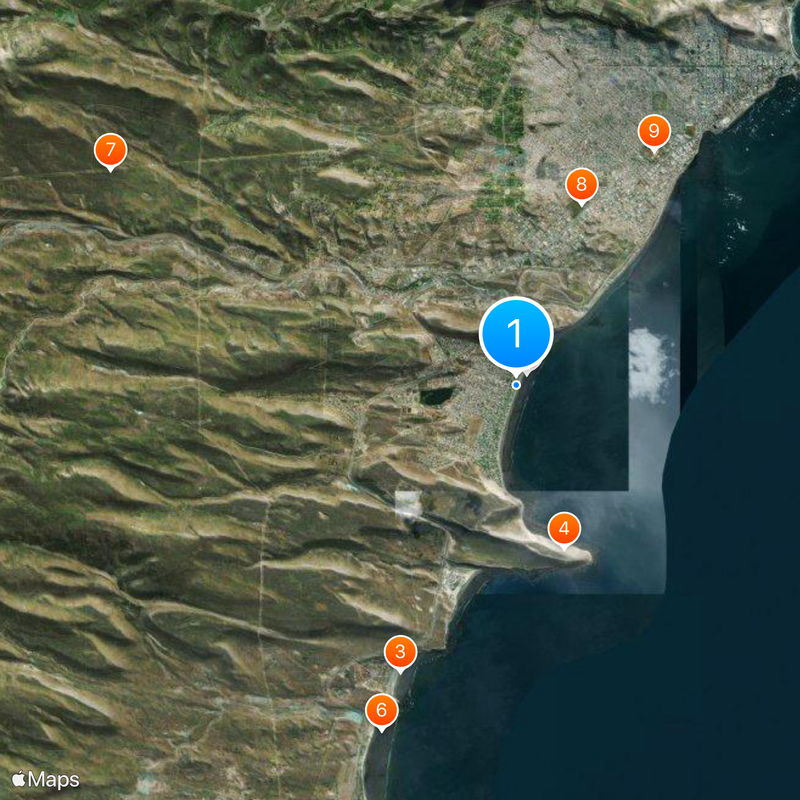Select pin 6 at the bottom coast
The height and width of the screenshot is (800, 800).
click(382, 709)
